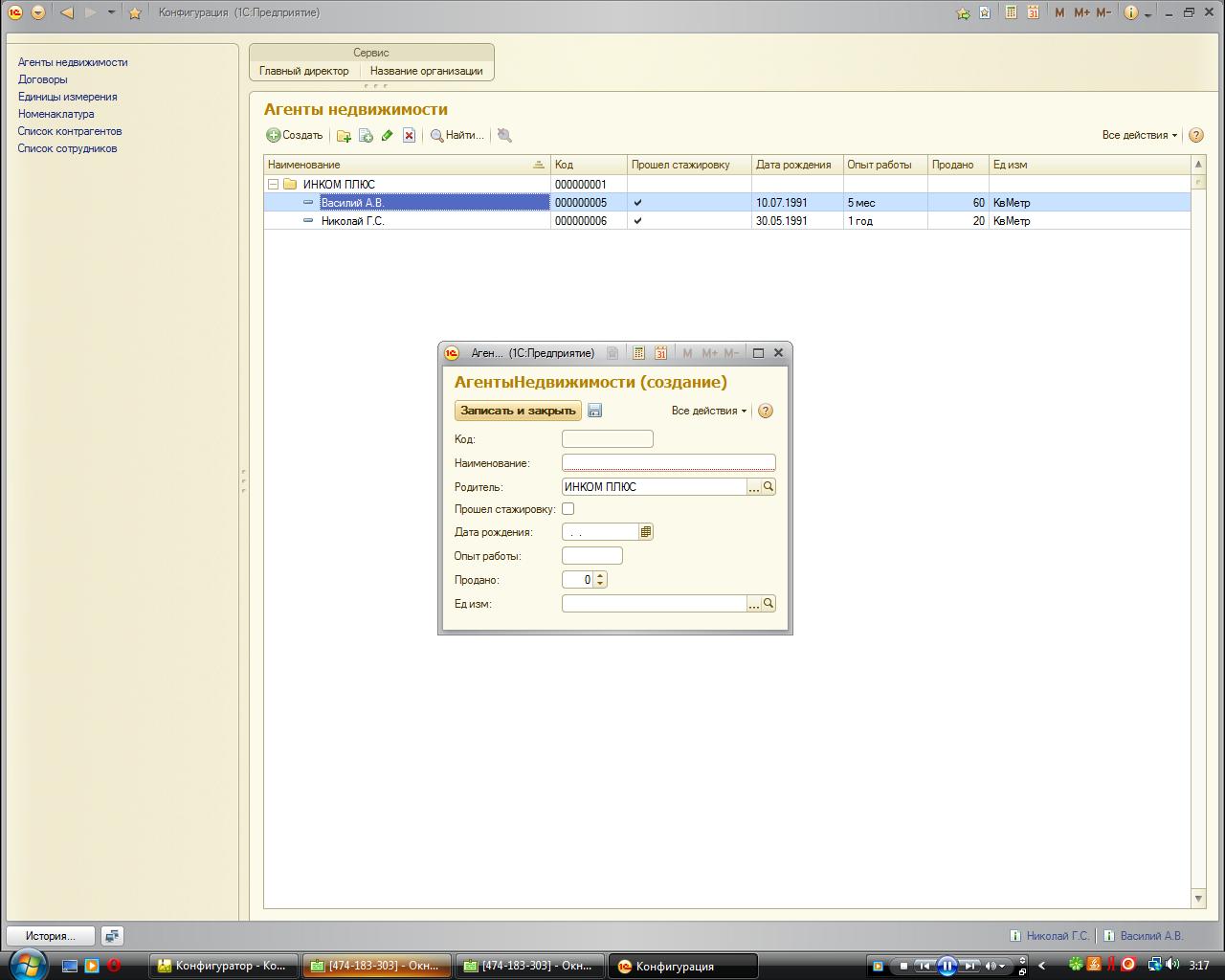Collapse the ИНКОМ ПЛЮС group
This screenshot has height=980, width=1225.
273,185
